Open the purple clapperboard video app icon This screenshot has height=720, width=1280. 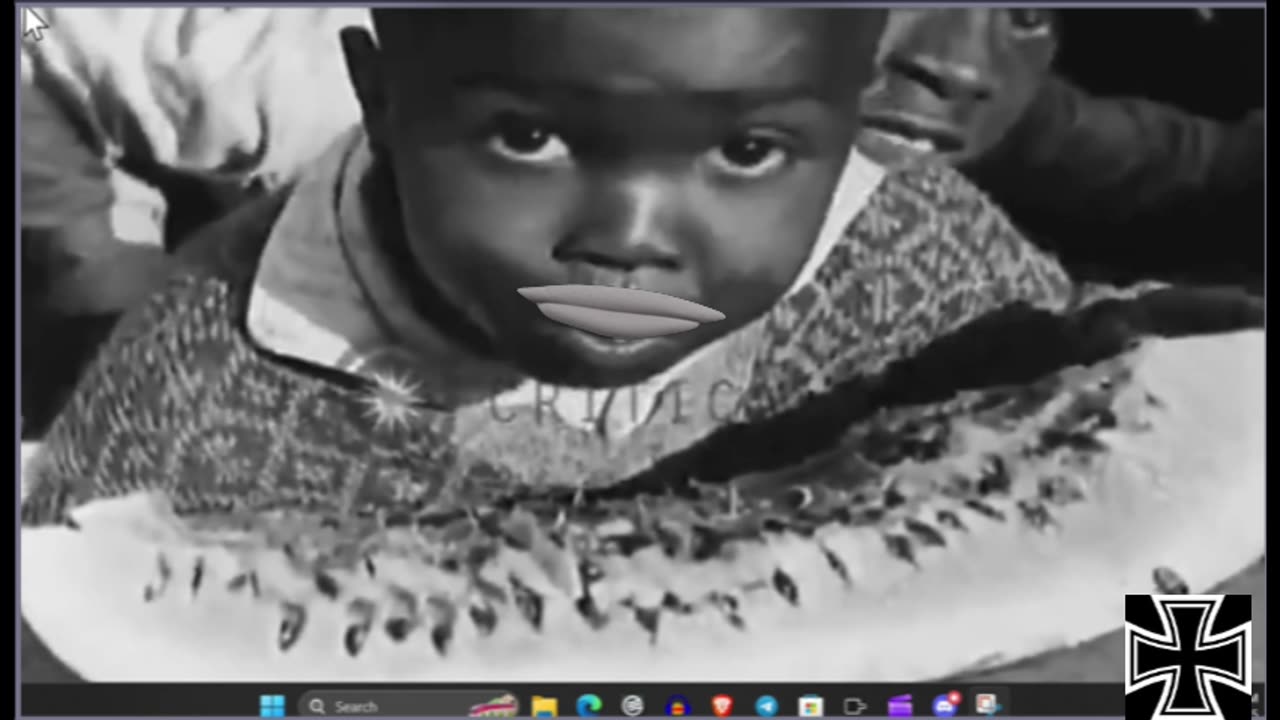tap(900, 706)
